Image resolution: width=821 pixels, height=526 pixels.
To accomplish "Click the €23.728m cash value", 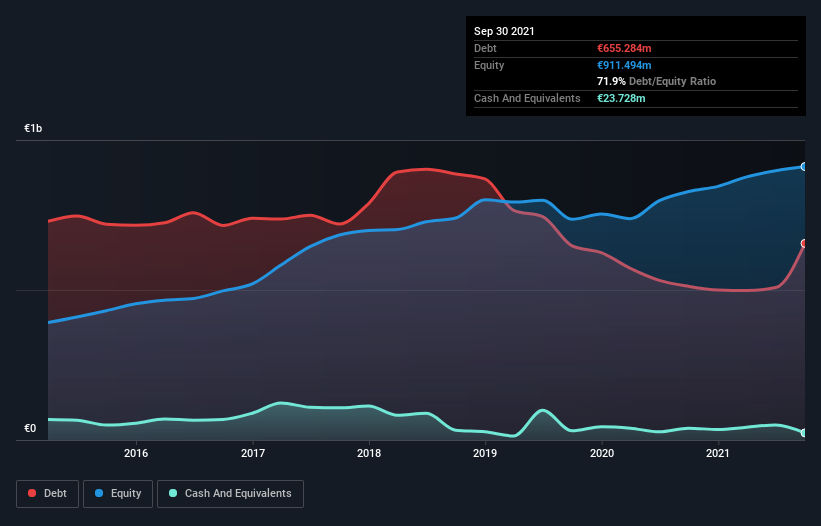I will [x=621, y=98].
